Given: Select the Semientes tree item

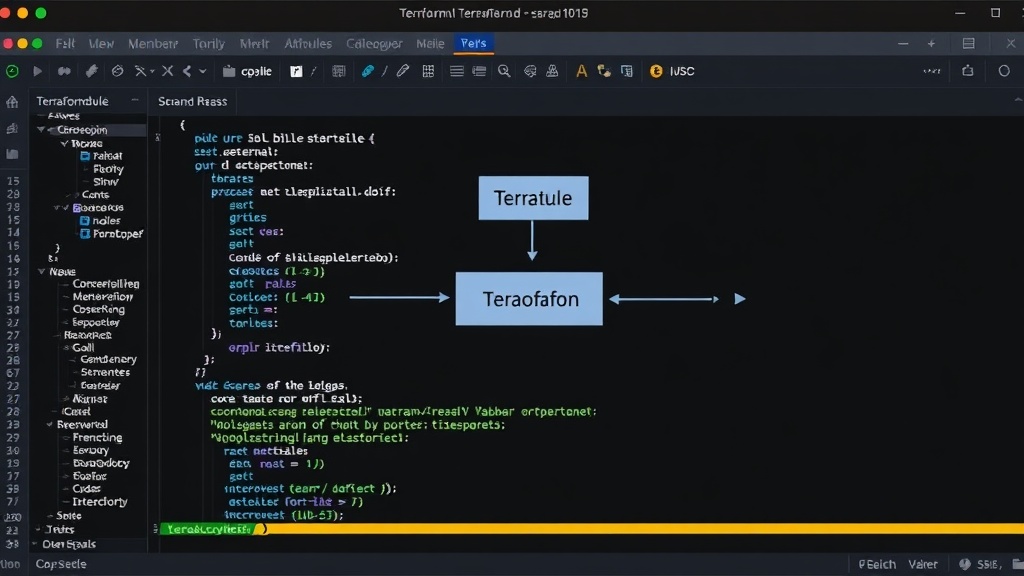Looking at the screenshot, I should pos(105,372).
